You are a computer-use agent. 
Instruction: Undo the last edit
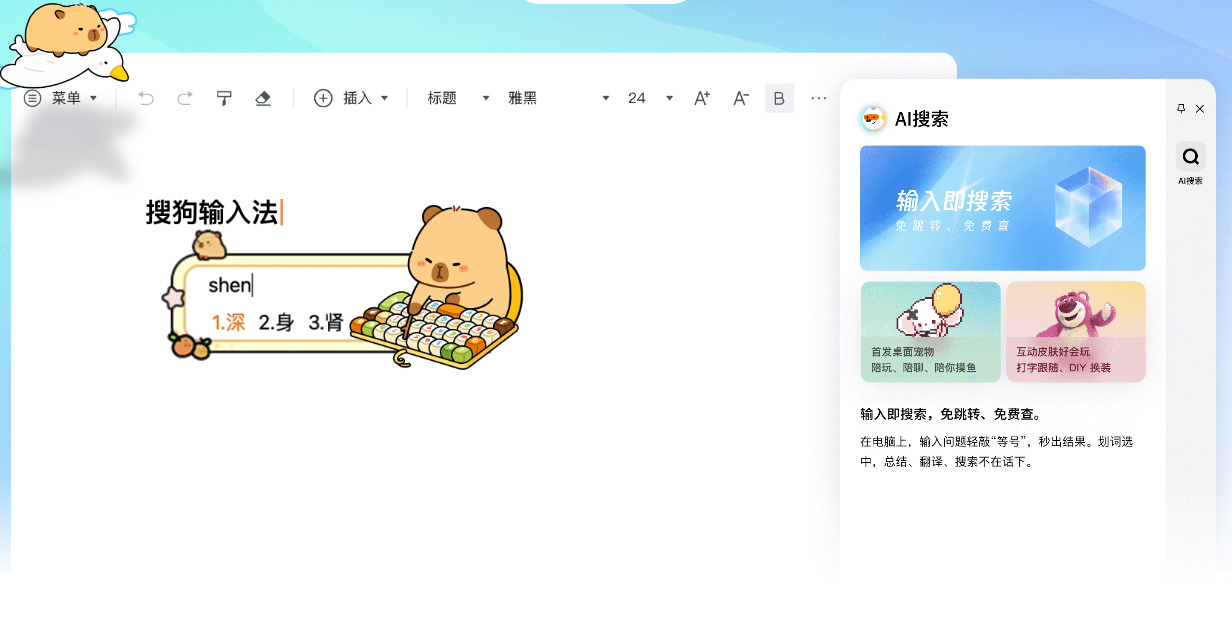click(146, 98)
